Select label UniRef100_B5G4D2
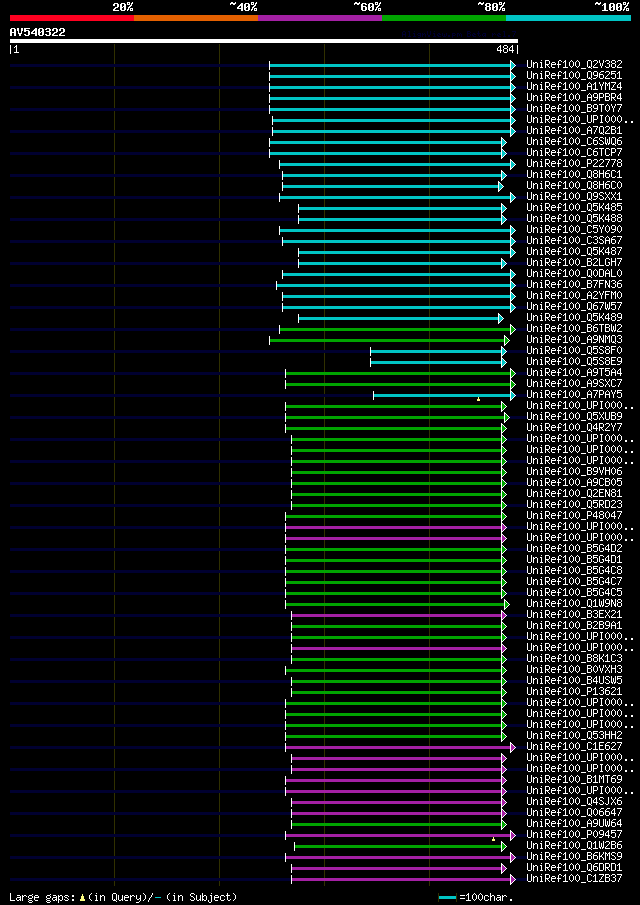 pyautogui.click(x=574, y=548)
